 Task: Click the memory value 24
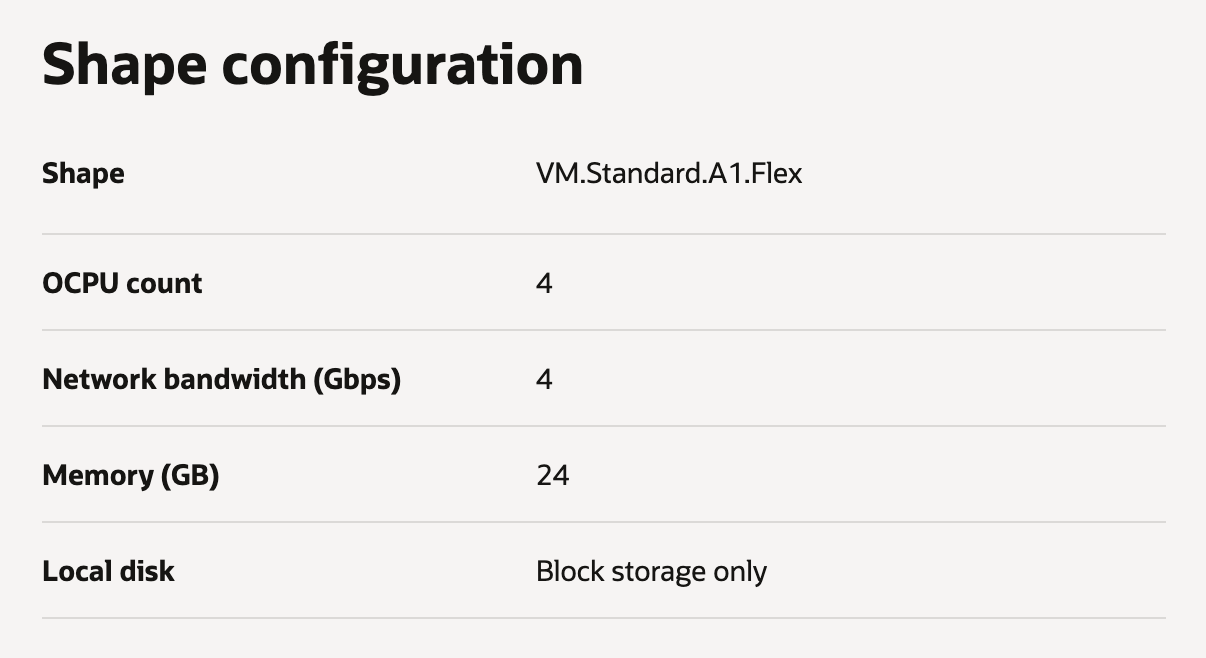[x=552, y=475]
